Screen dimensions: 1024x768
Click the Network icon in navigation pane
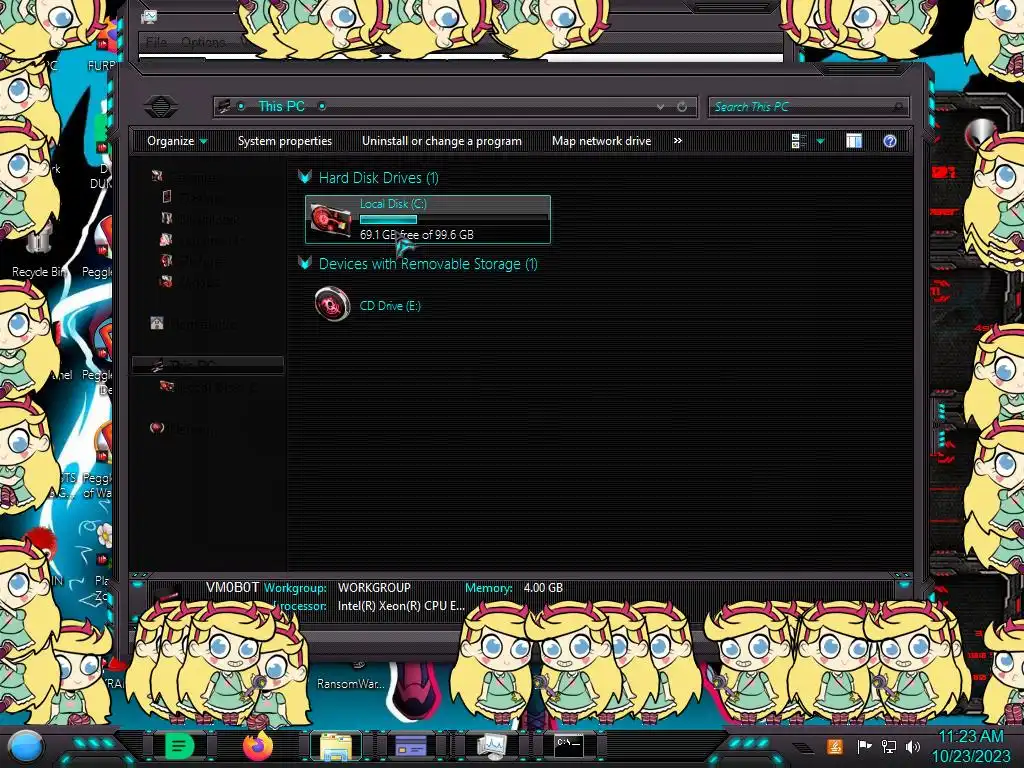coord(157,428)
